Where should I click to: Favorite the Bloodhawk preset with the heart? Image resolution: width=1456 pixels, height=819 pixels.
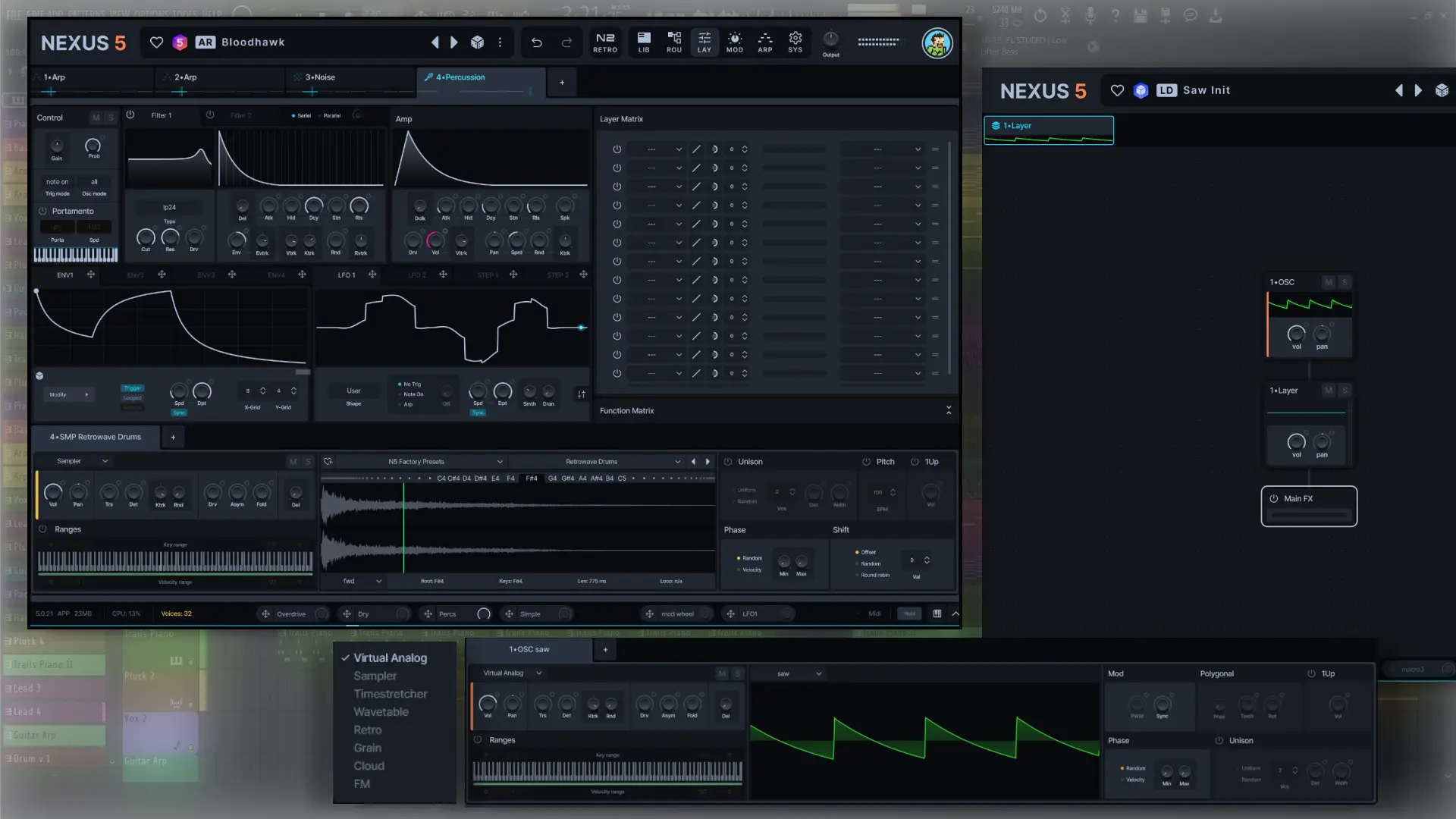pos(156,42)
